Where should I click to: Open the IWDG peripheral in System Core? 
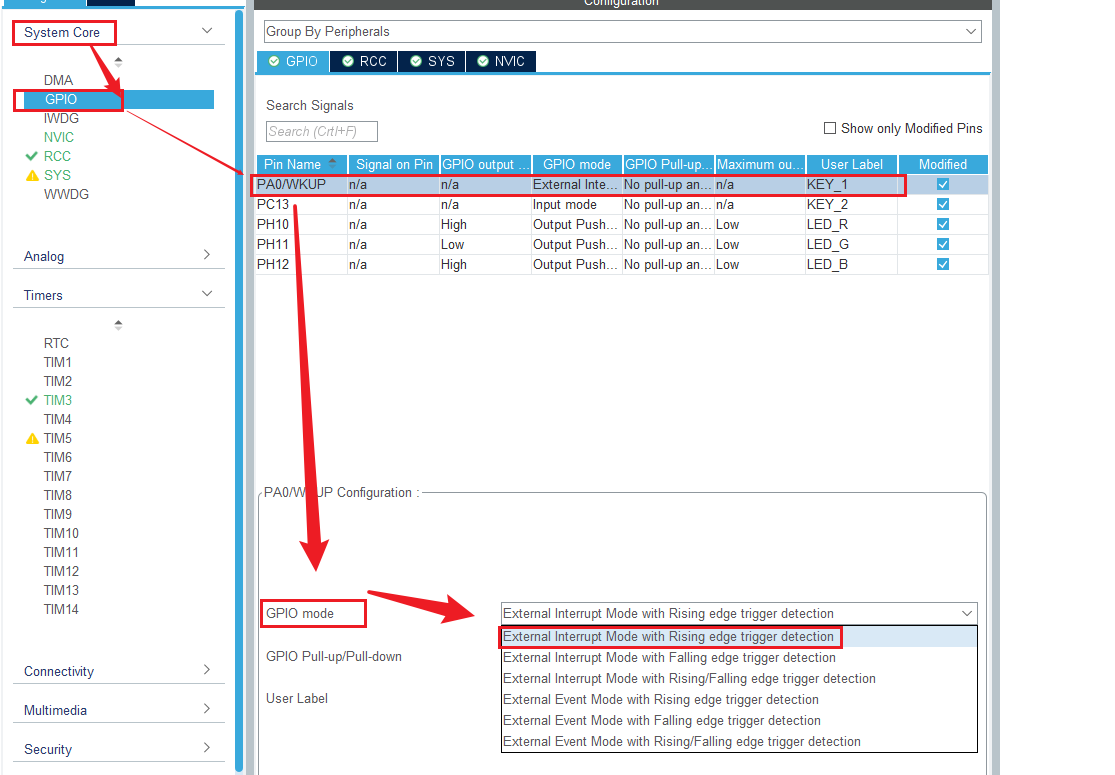pyautogui.click(x=61, y=118)
